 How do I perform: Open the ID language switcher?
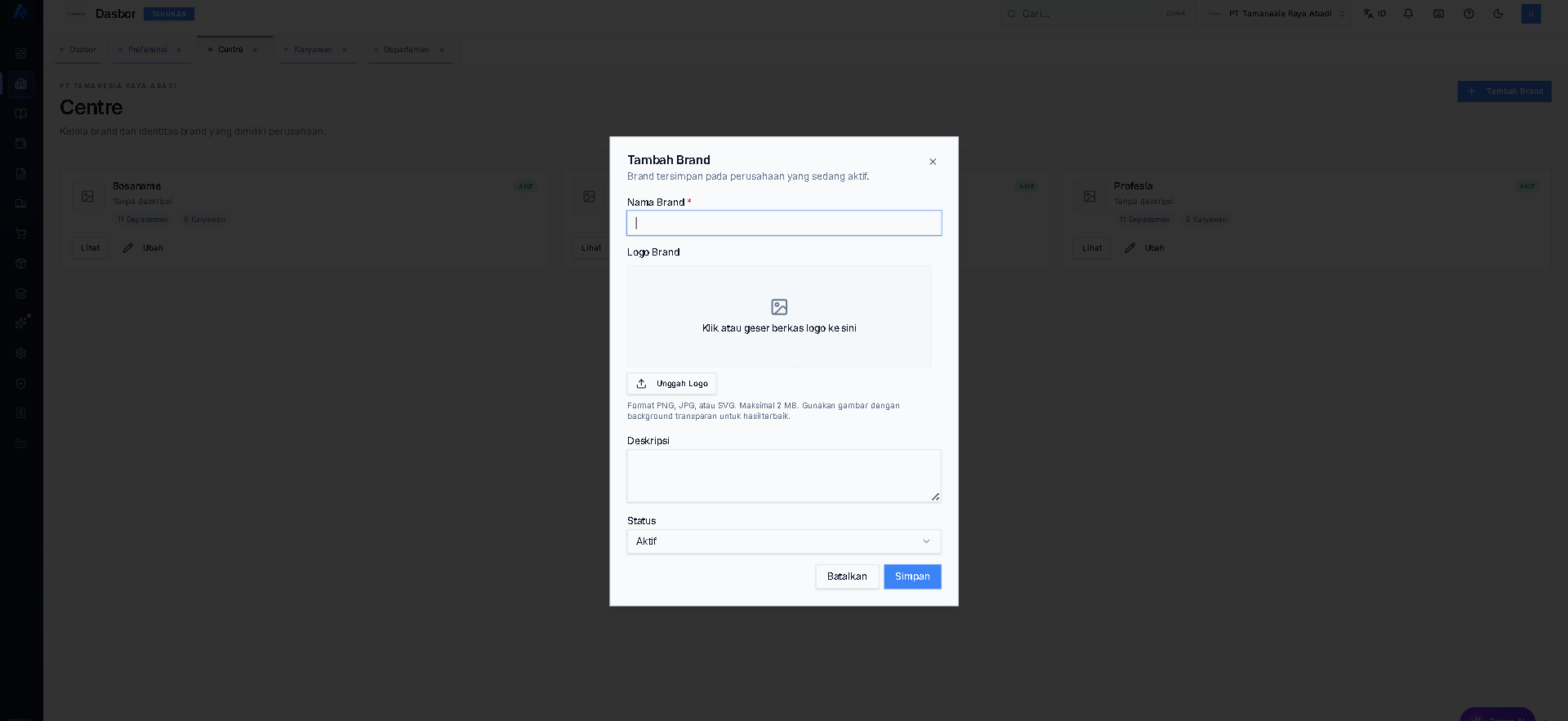click(1374, 14)
